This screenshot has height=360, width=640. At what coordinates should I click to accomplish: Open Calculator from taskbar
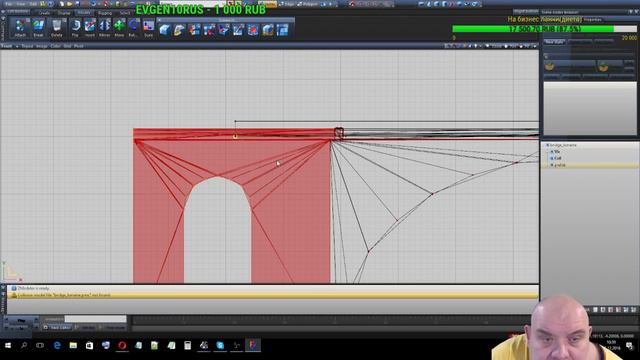(x=187, y=345)
